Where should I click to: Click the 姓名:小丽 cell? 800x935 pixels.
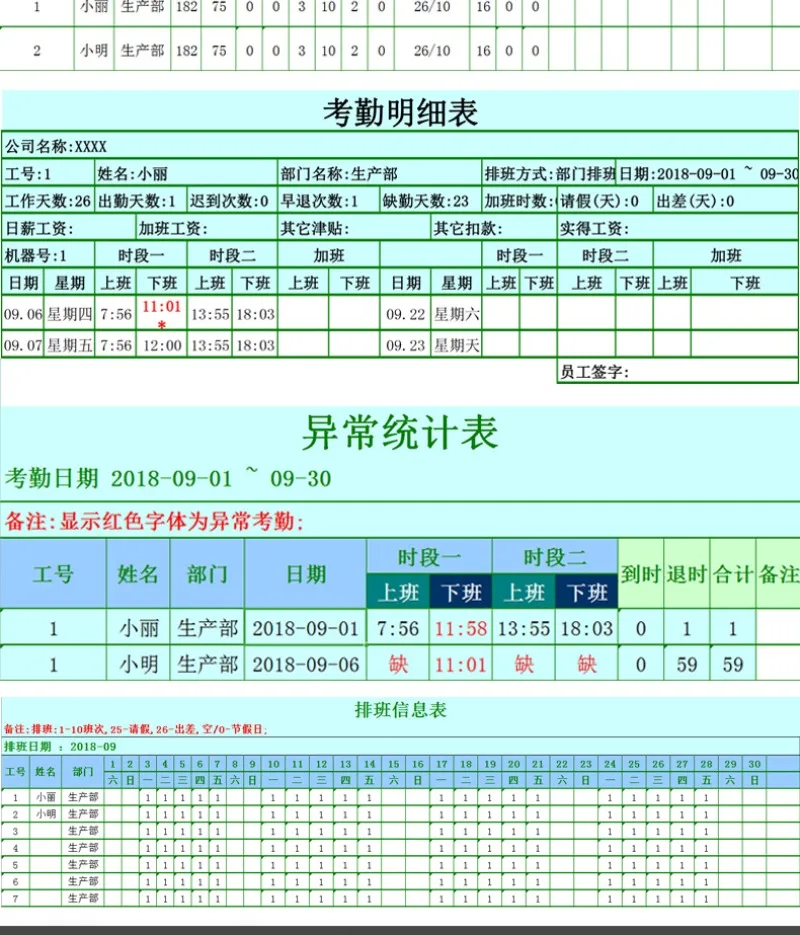tap(185, 174)
